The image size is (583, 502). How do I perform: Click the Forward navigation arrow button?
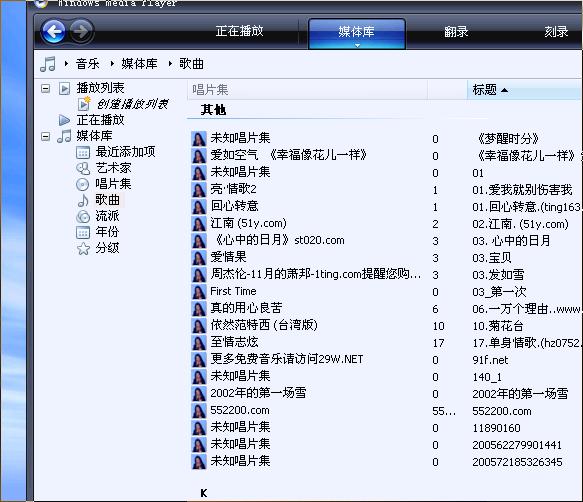(x=81, y=31)
